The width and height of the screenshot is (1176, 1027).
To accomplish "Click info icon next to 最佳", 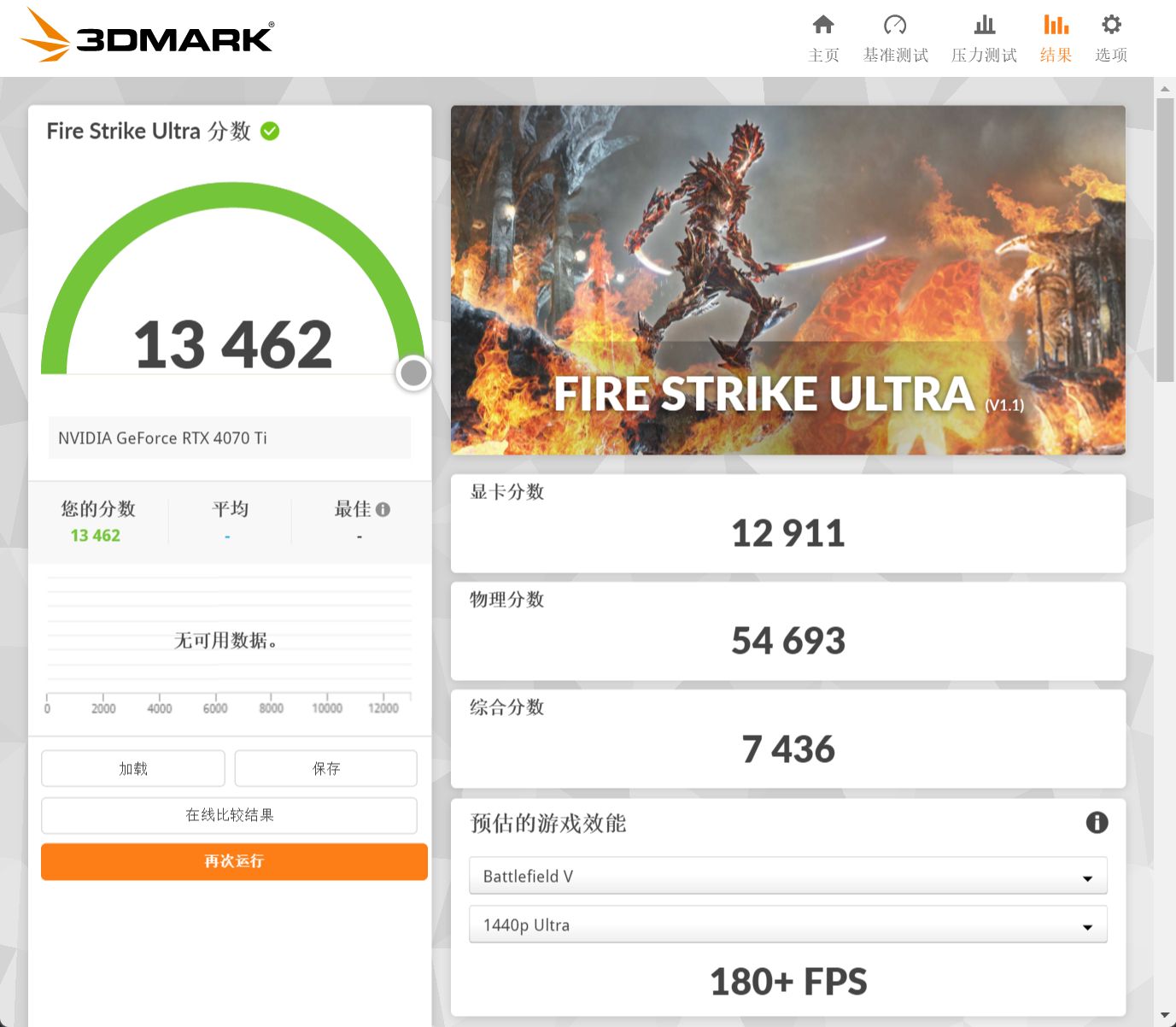I will pyautogui.click(x=383, y=509).
